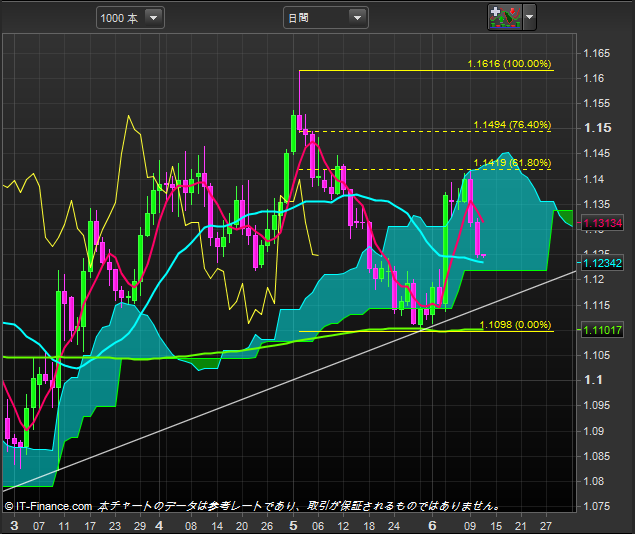Select the 1.1098 (0.00%) Fibonacci label
This screenshot has width=635, height=534.
(x=515, y=325)
